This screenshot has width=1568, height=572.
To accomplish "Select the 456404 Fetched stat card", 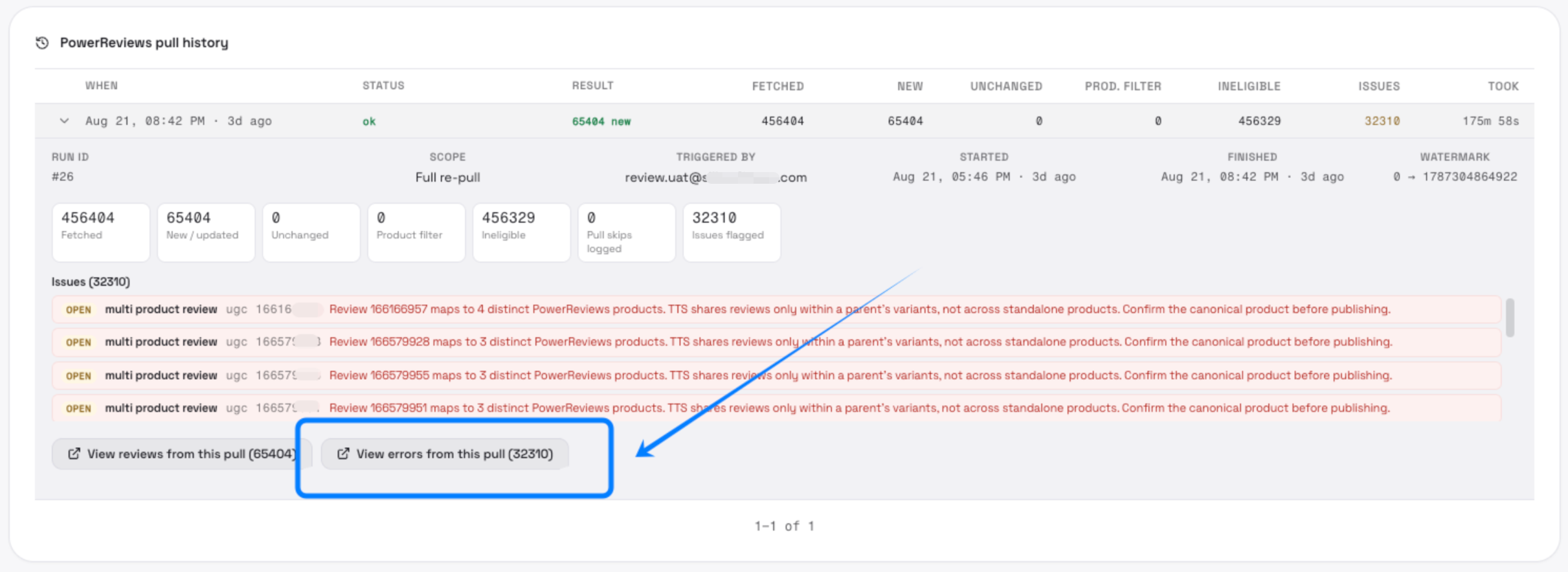I will (101, 232).
